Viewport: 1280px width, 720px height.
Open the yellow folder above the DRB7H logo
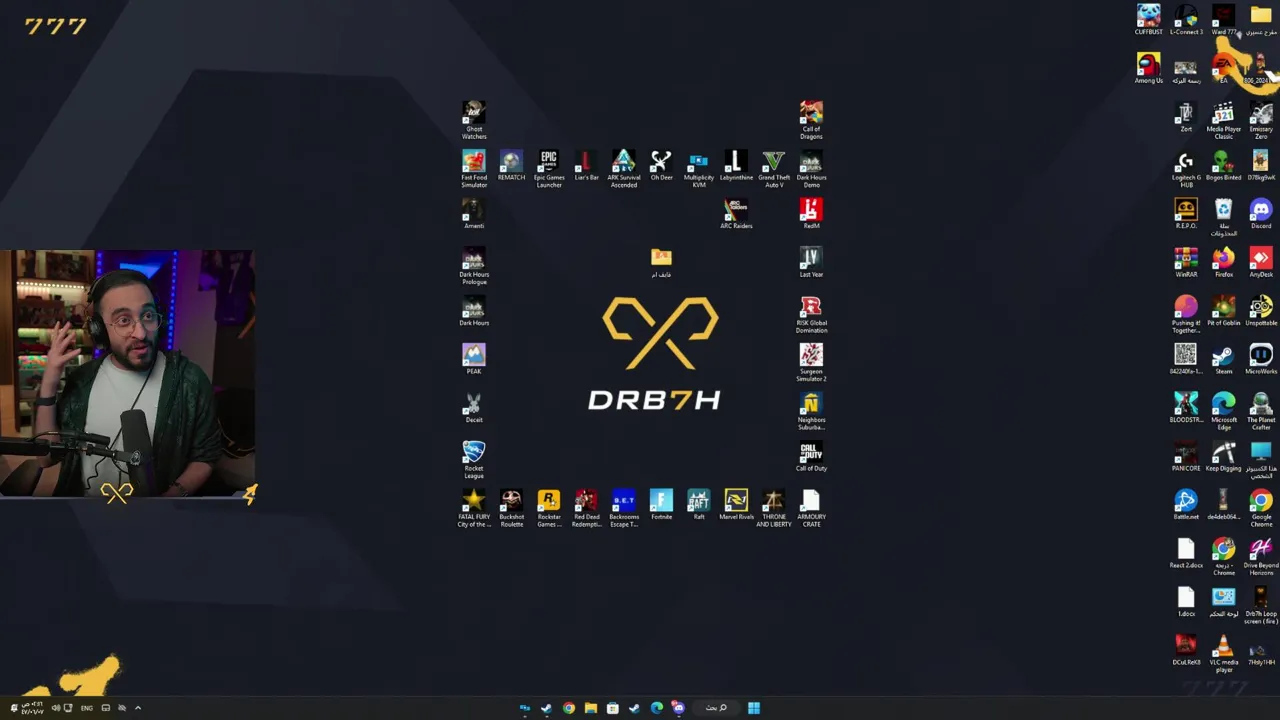[661, 263]
